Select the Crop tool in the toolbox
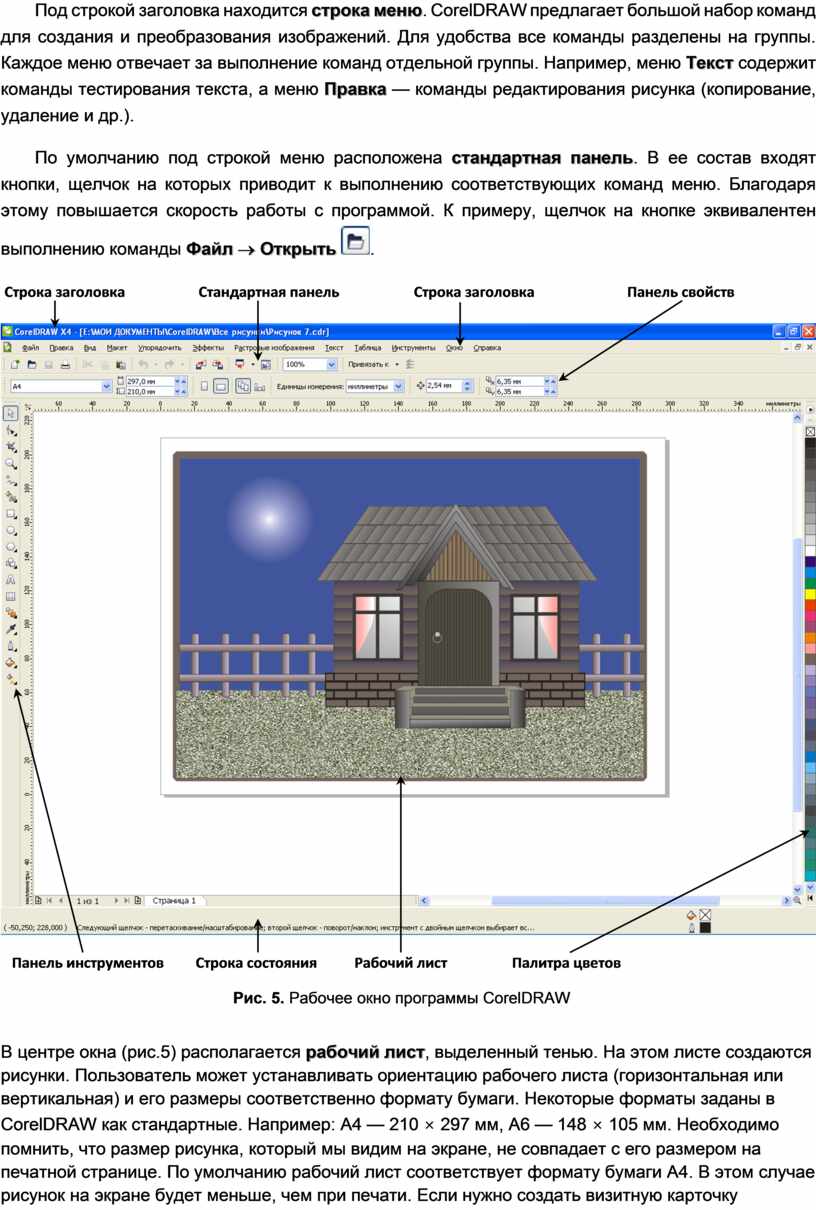Screen dimensions: 816x1210 11,447
